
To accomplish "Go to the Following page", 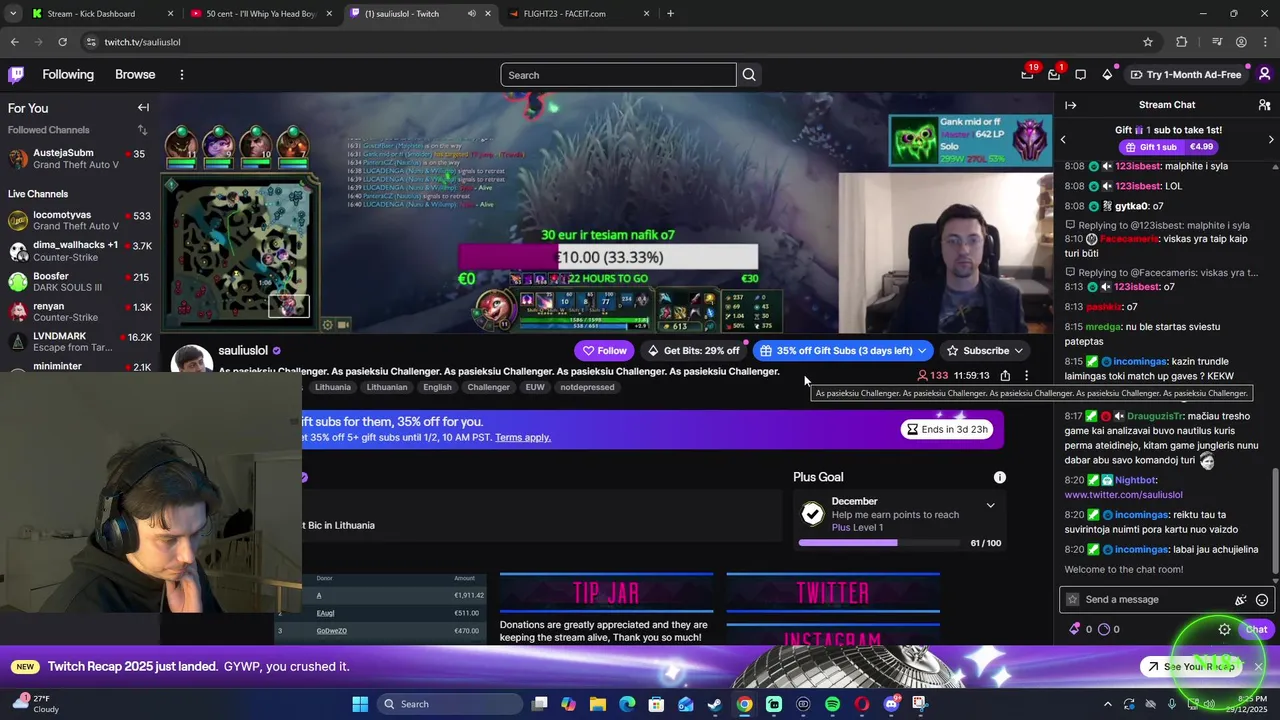I will [x=68, y=75].
